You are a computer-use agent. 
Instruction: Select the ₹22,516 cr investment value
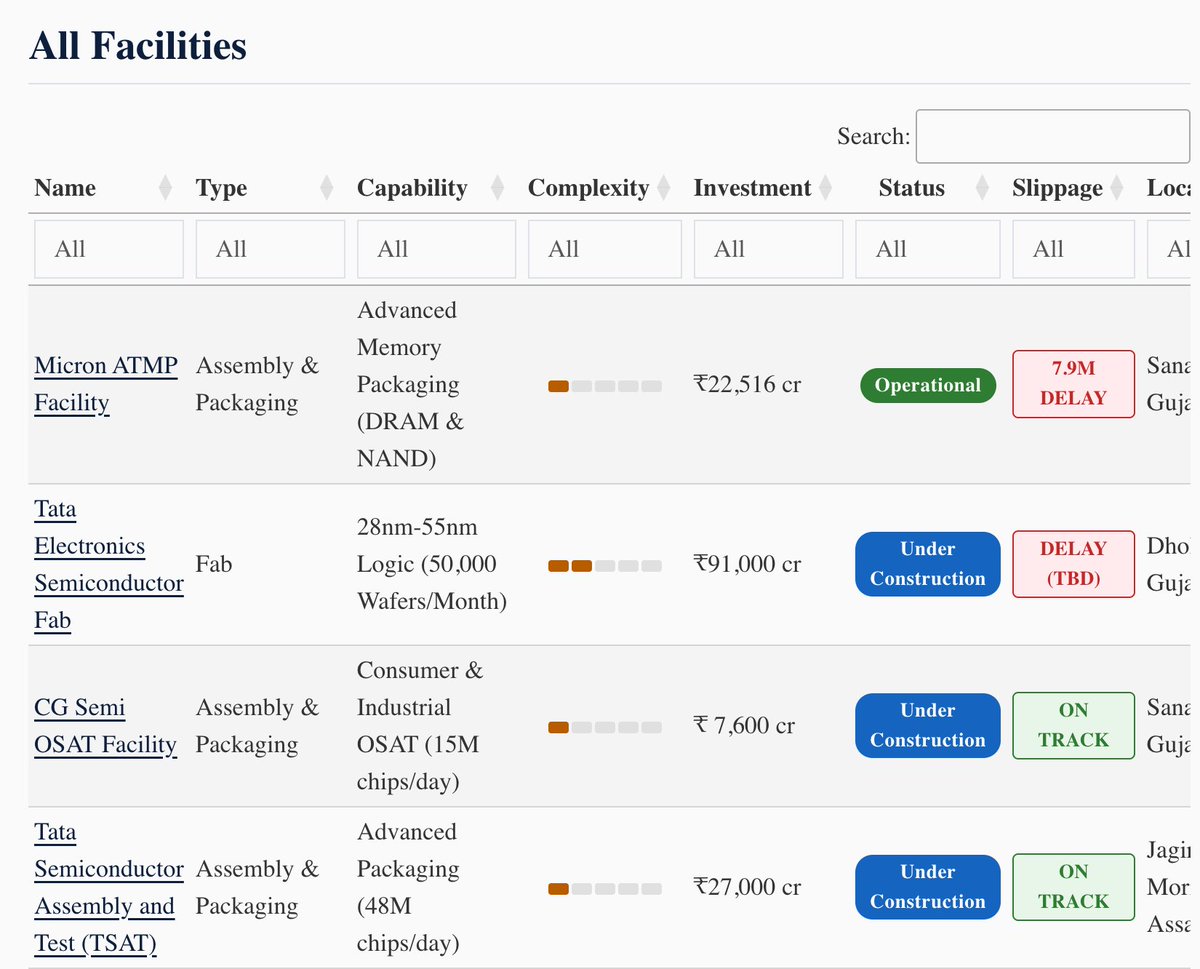tap(747, 385)
